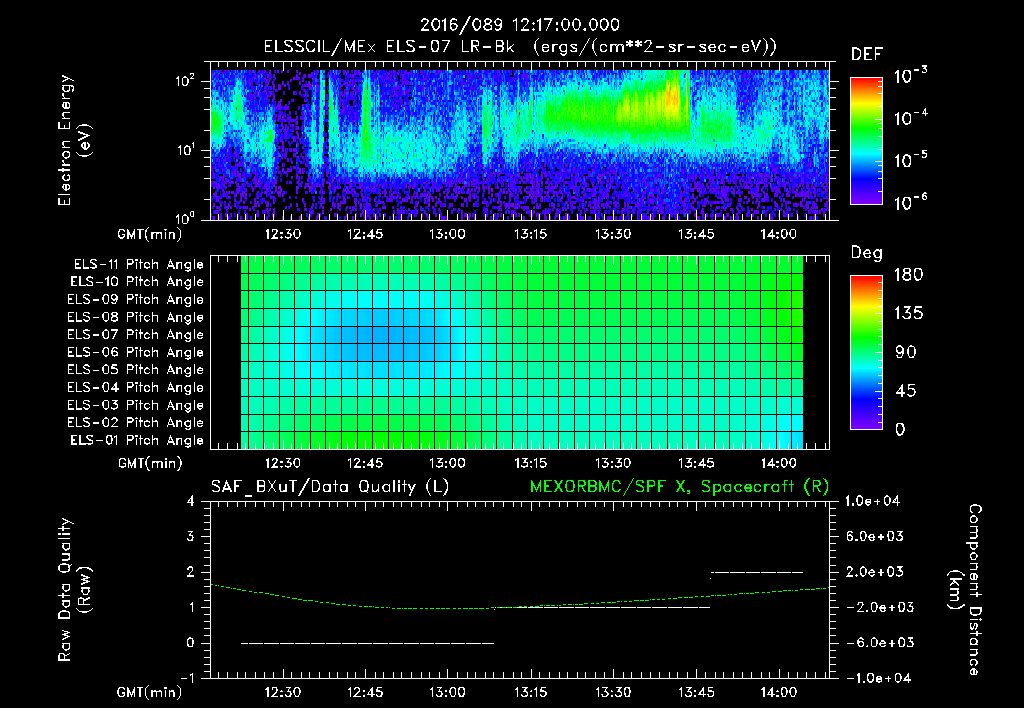Click the 13:00 tick on the pitch angle axis
Image resolution: width=1024 pixels, height=708 pixels.
point(447,463)
